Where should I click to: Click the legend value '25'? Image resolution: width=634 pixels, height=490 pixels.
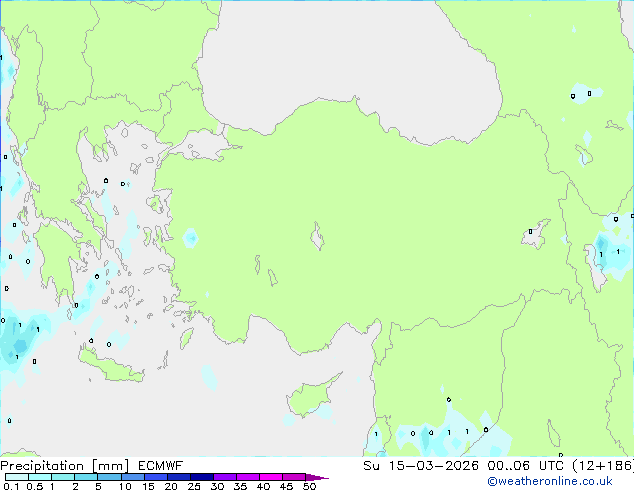pyautogui.click(x=194, y=486)
